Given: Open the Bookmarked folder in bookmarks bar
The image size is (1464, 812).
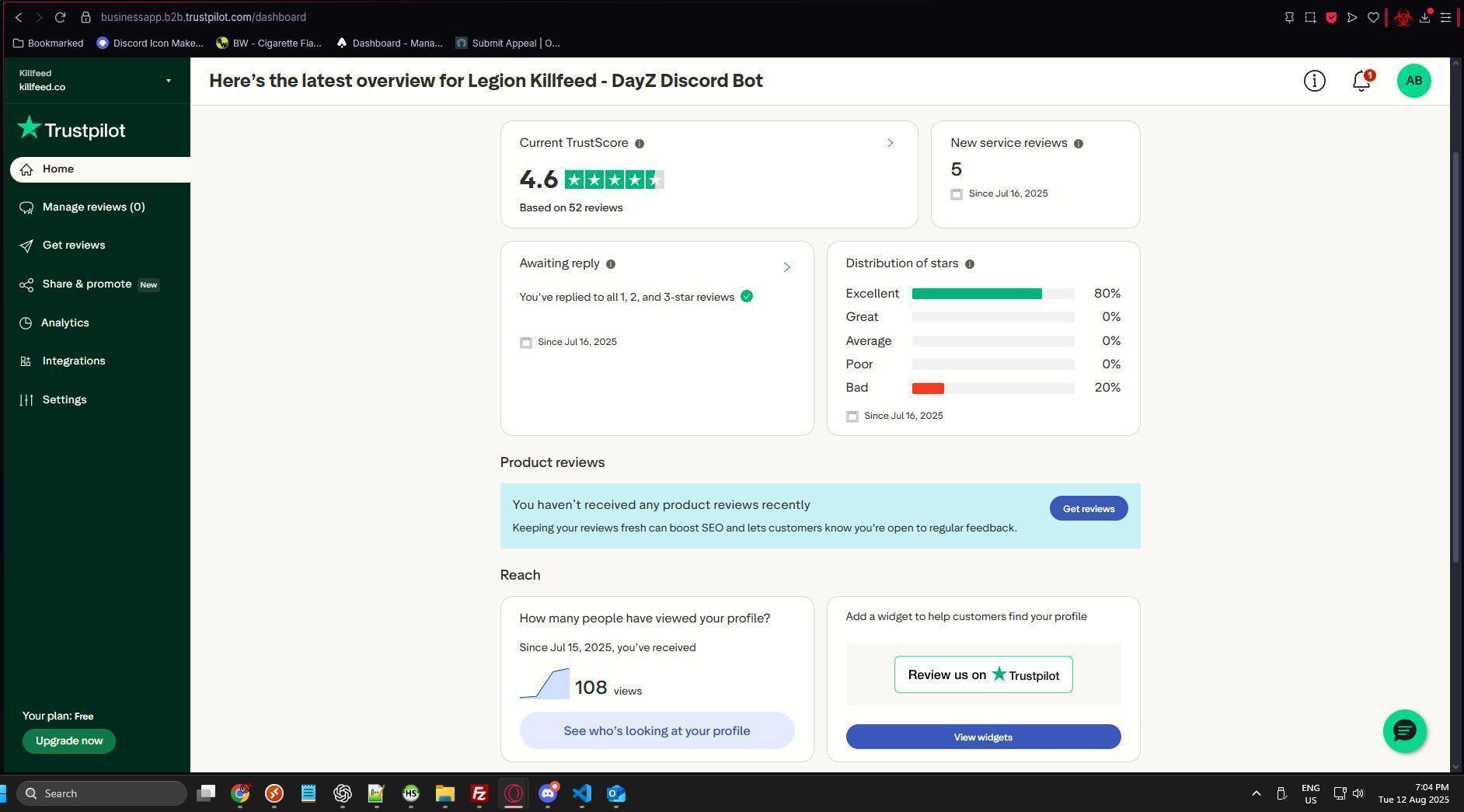Looking at the screenshot, I should click(48, 44).
